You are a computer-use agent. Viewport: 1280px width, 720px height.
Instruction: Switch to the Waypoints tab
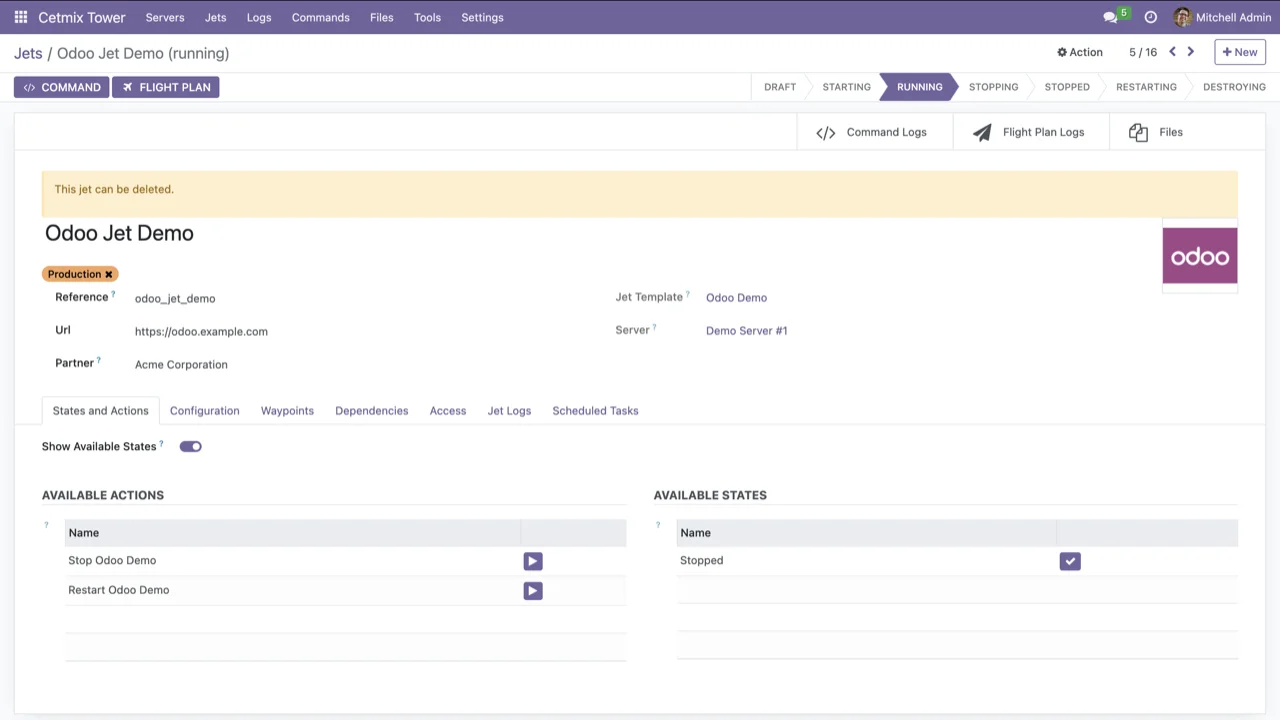tap(287, 411)
